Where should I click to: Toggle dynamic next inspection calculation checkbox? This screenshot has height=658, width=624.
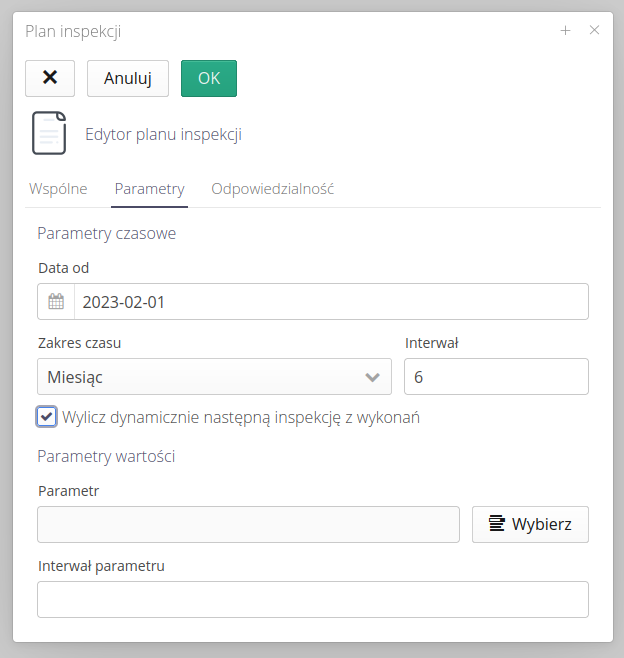tap(47, 417)
